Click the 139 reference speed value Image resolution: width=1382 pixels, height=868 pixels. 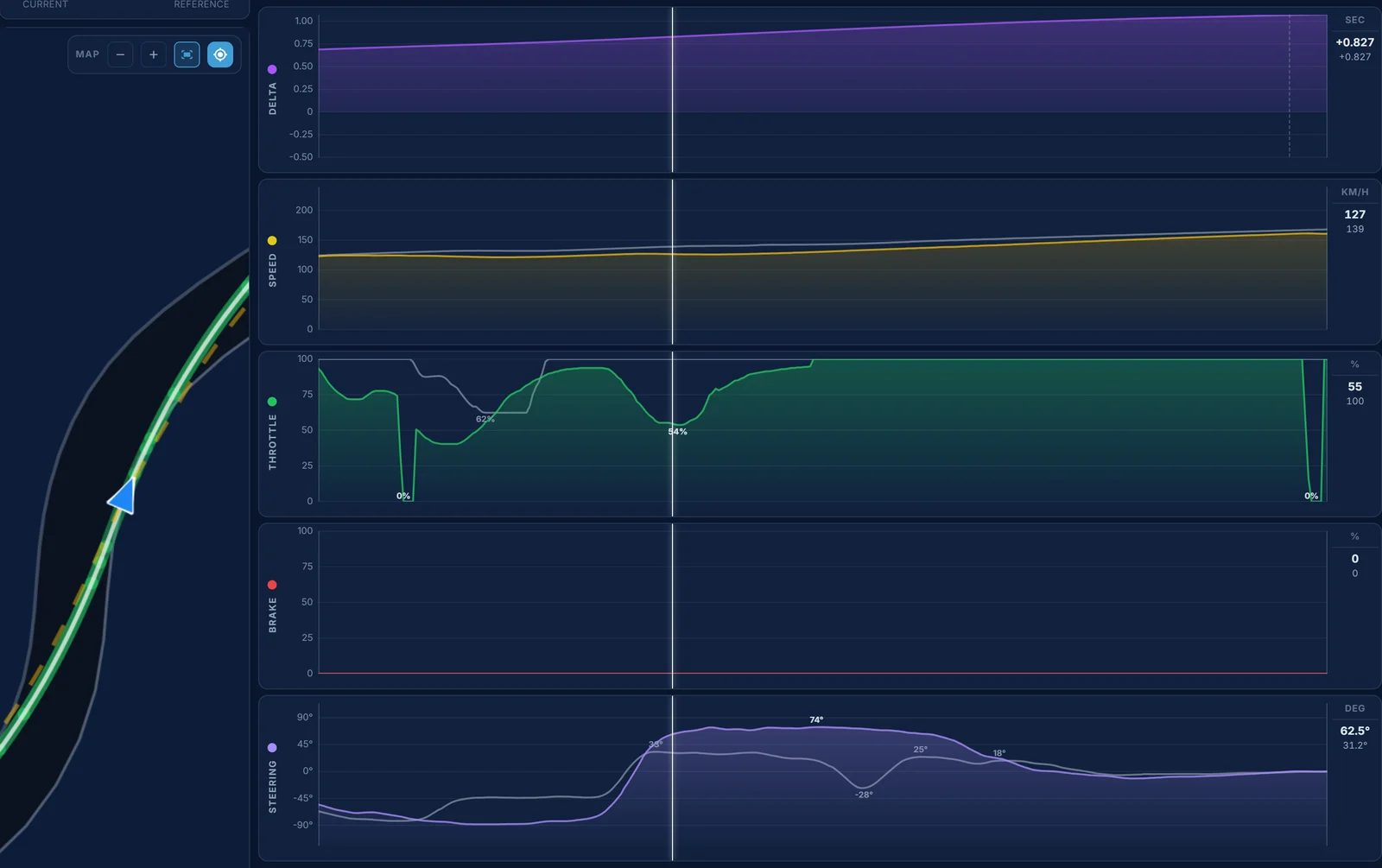tap(1354, 229)
